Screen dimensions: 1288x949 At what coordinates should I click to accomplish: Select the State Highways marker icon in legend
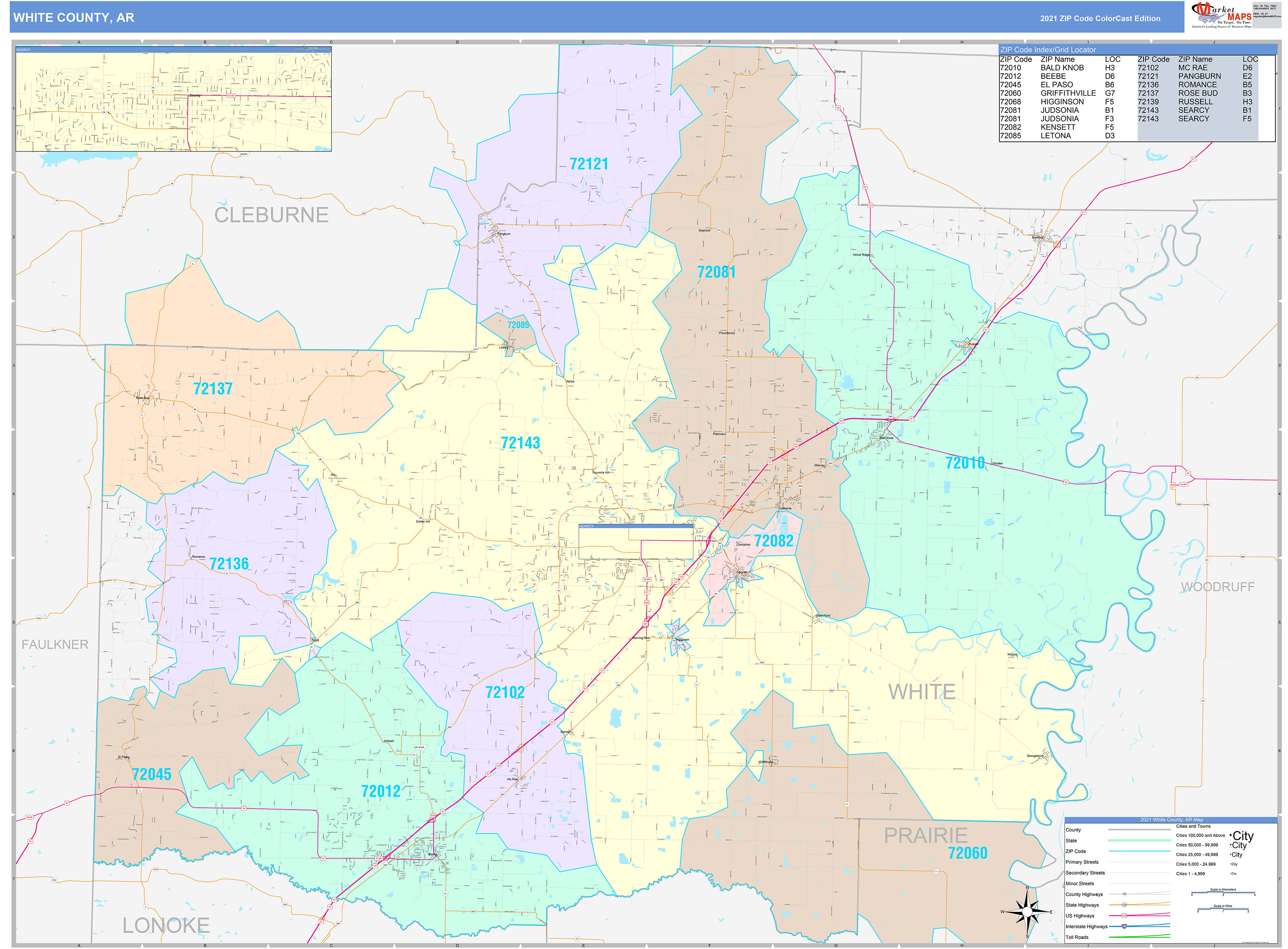1124,905
